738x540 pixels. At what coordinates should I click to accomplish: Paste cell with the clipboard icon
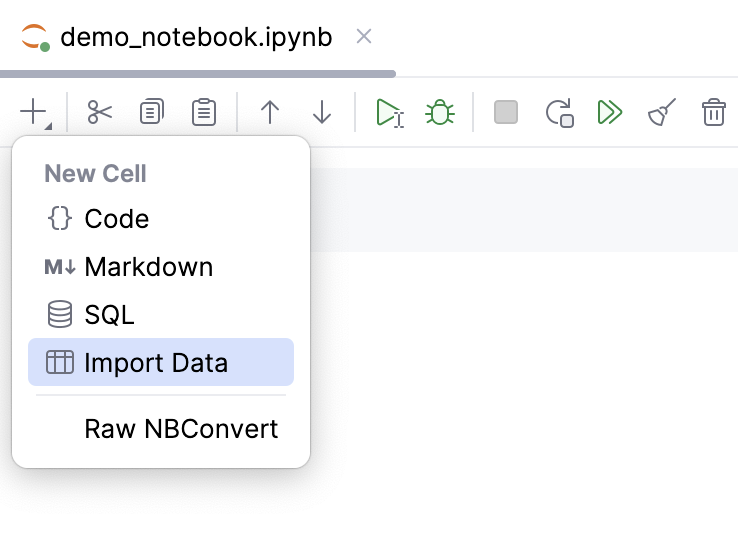click(x=204, y=112)
